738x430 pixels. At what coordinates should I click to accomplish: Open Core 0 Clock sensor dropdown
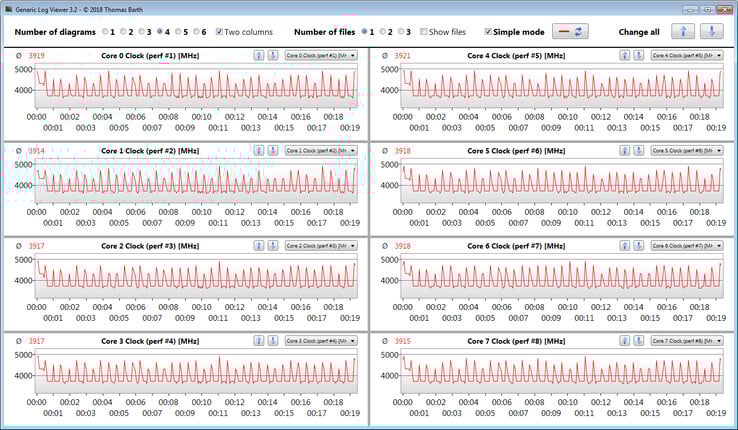[x=321, y=56]
